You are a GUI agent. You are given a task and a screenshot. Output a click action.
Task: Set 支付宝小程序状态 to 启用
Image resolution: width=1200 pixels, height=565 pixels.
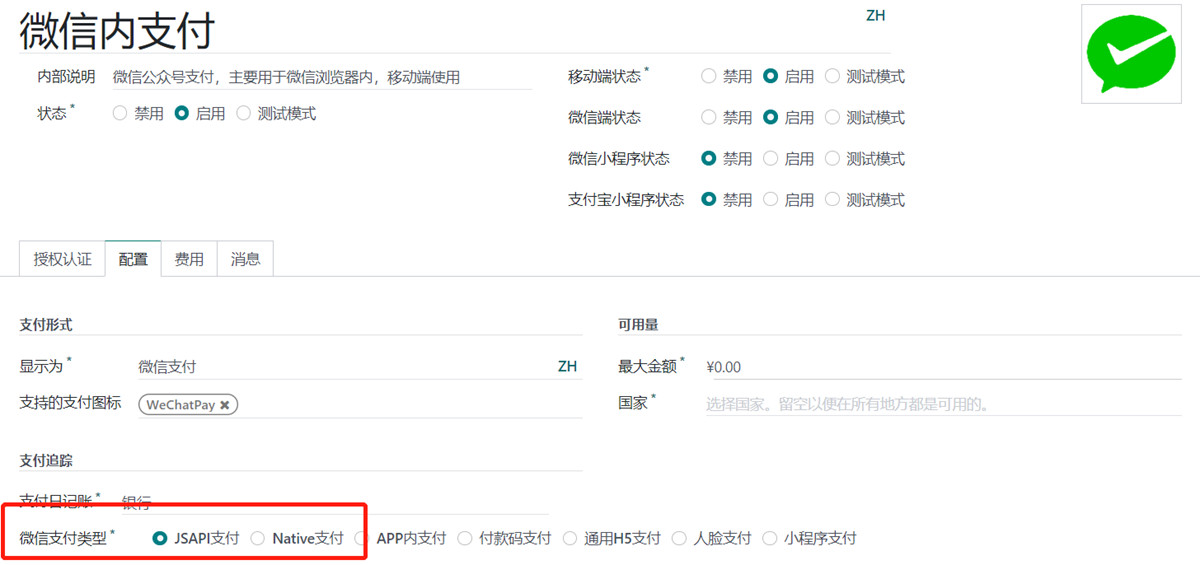(x=771, y=199)
